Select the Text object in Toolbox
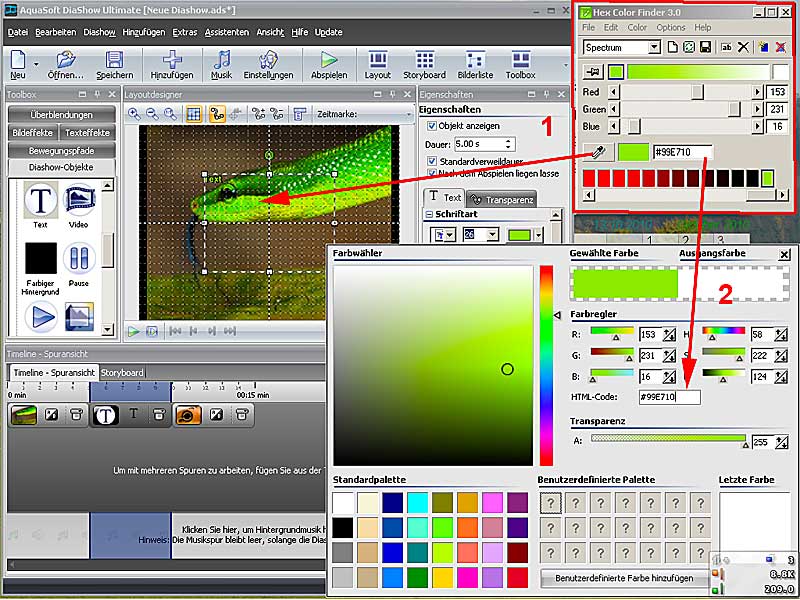Screen dimensions: 800x600 40,200
